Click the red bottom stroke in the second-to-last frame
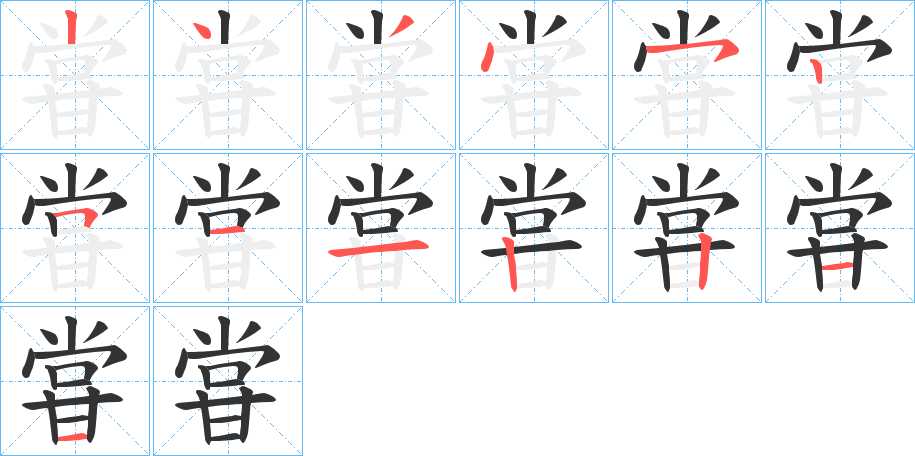This screenshot has width=915, height=456. [74, 437]
